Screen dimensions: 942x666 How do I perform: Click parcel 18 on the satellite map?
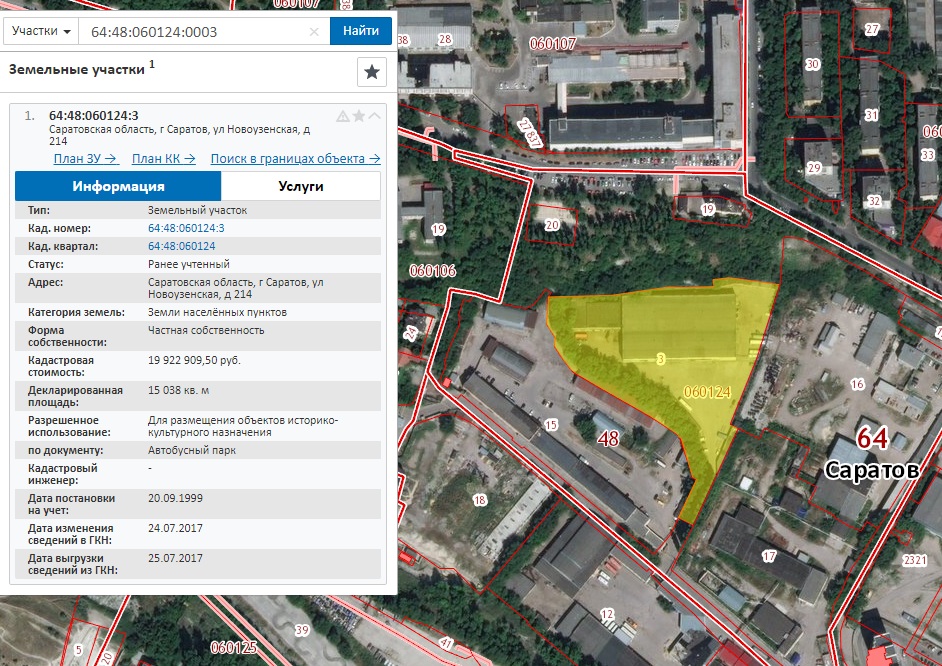479,500
